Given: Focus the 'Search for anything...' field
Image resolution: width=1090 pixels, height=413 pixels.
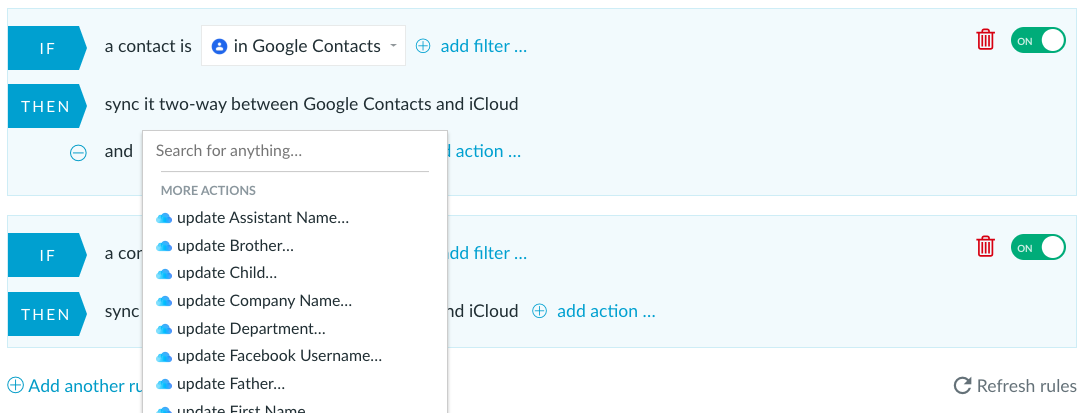Looking at the screenshot, I should click(294, 151).
